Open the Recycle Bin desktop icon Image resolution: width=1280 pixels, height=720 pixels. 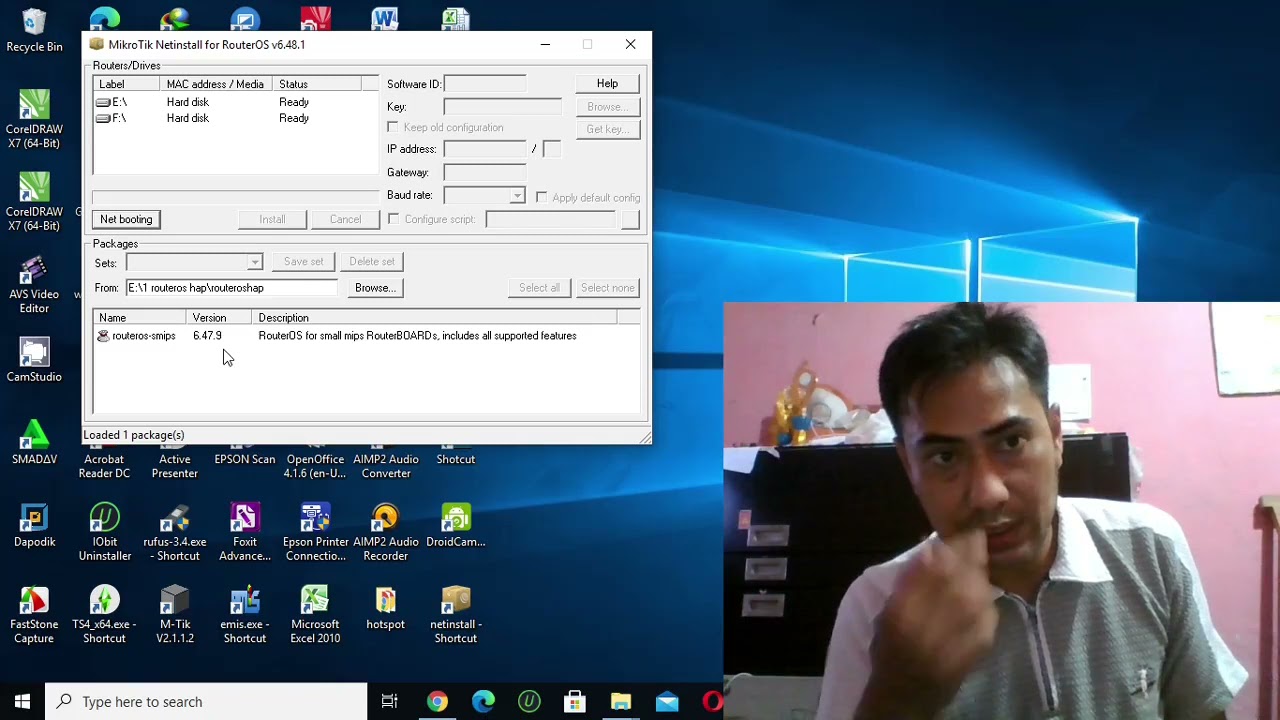(x=34, y=30)
